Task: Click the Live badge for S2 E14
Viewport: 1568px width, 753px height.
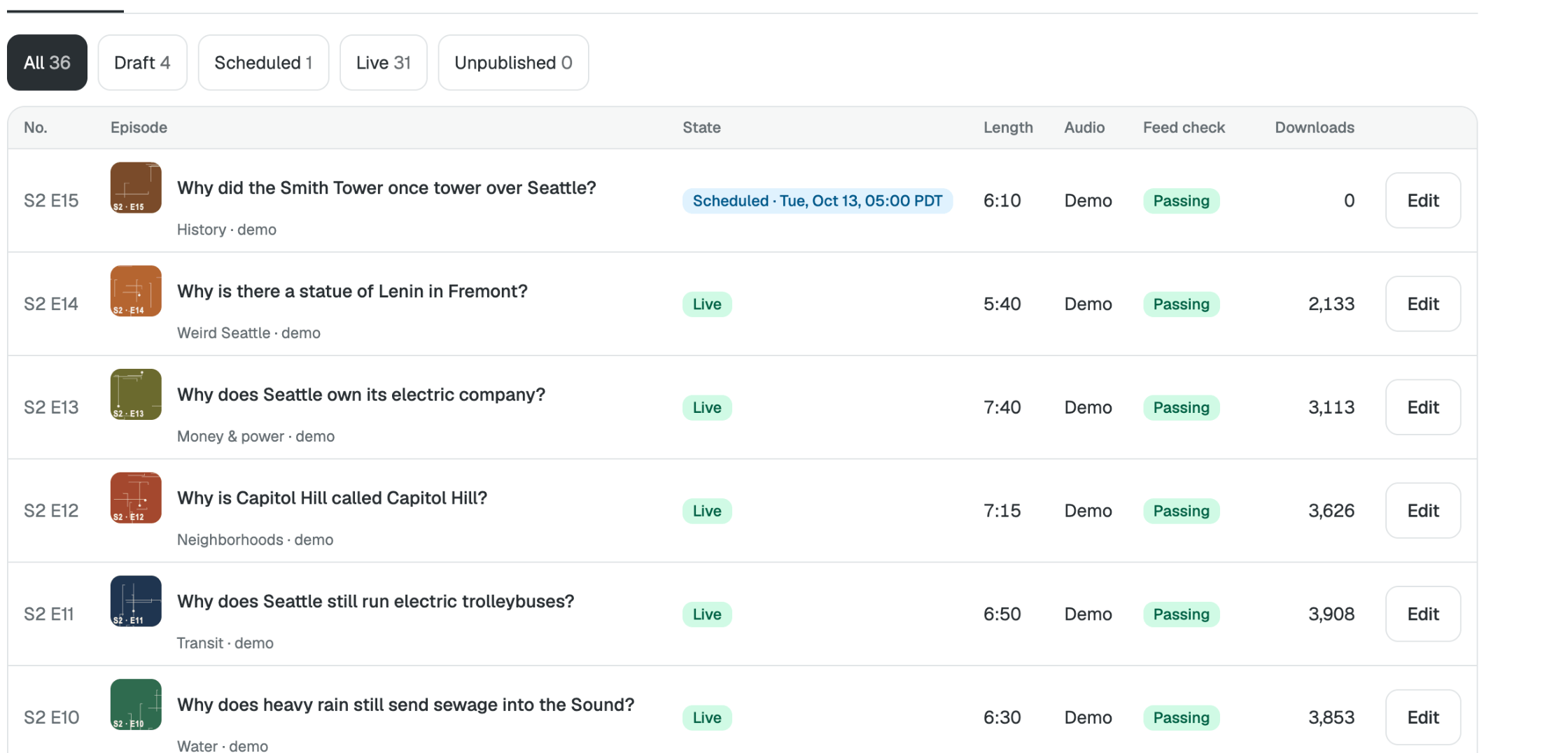Action: tap(707, 304)
